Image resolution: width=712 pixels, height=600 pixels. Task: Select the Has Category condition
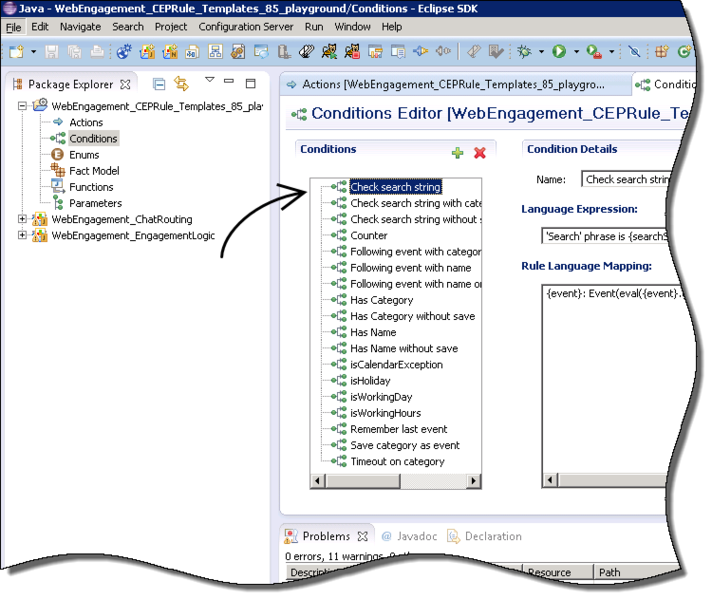tap(381, 300)
